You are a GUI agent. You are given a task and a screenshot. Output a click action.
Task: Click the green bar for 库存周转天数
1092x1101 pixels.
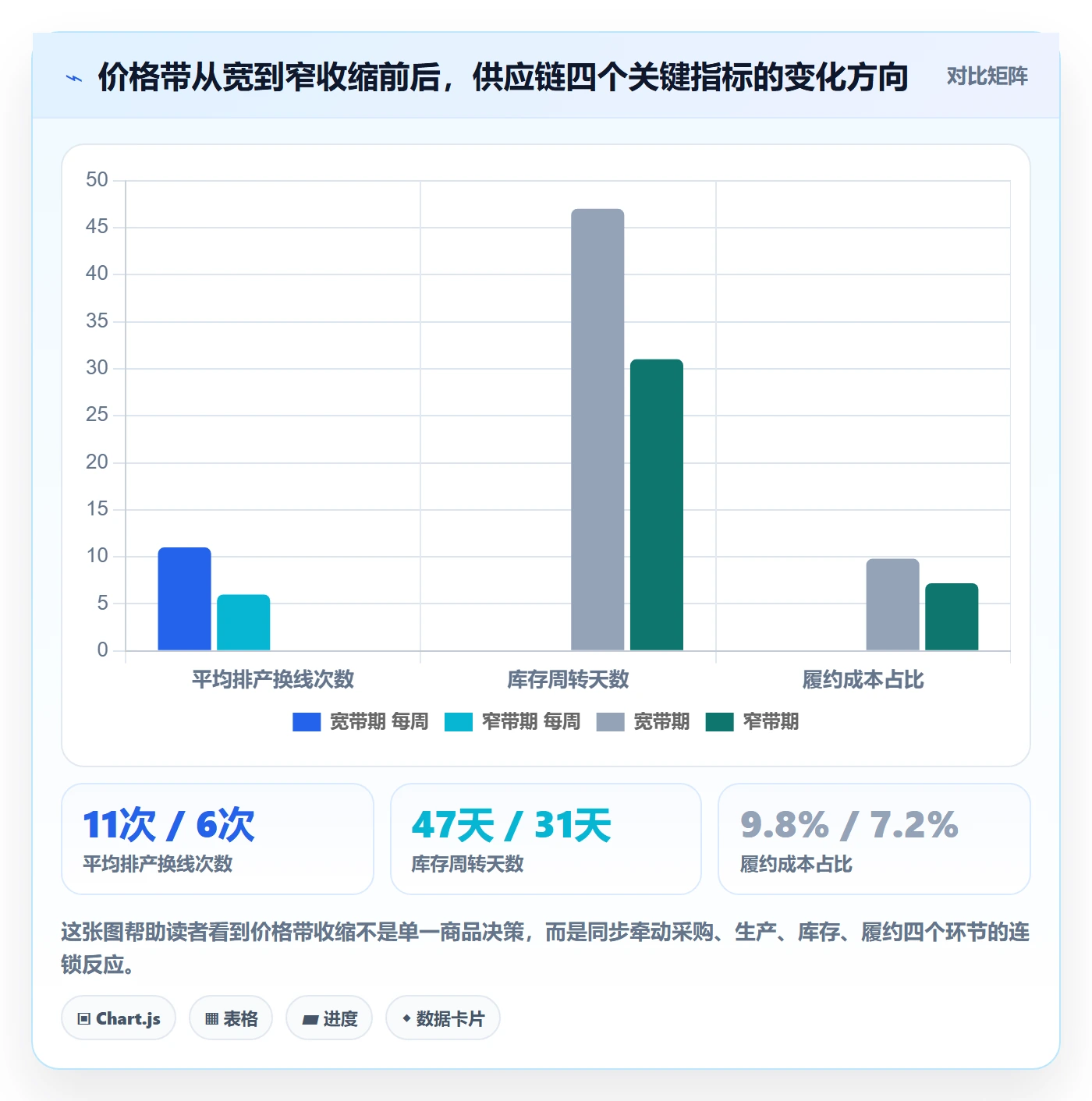657,504
